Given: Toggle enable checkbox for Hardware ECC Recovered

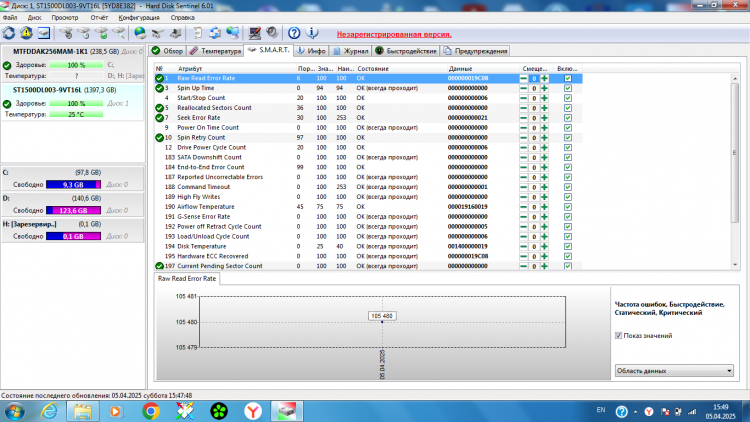Looking at the screenshot, I should [x=568, y=256].
